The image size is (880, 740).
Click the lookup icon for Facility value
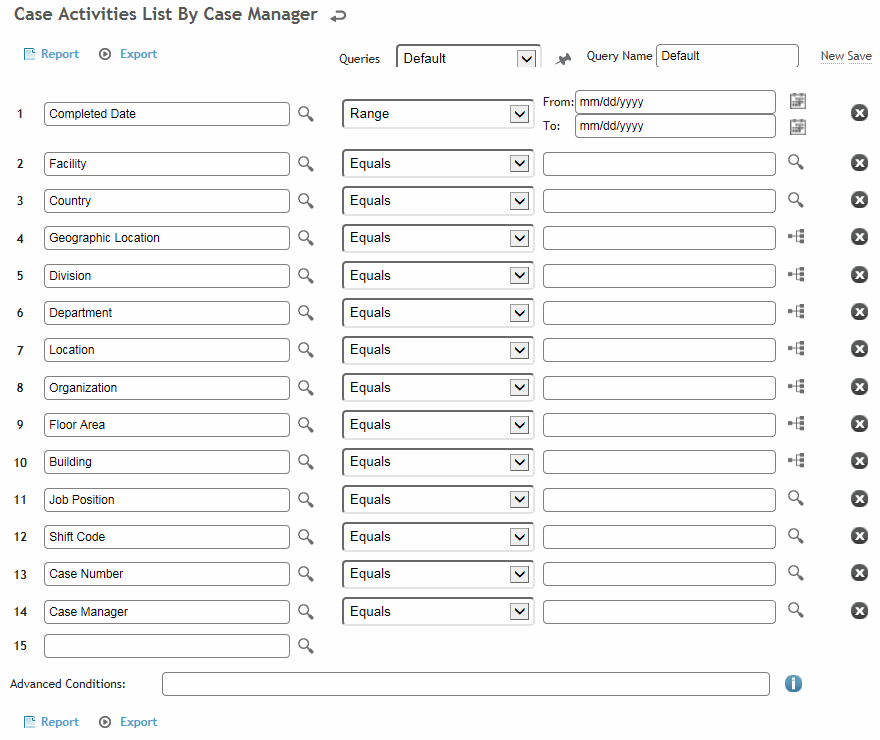tap(795, 163)
